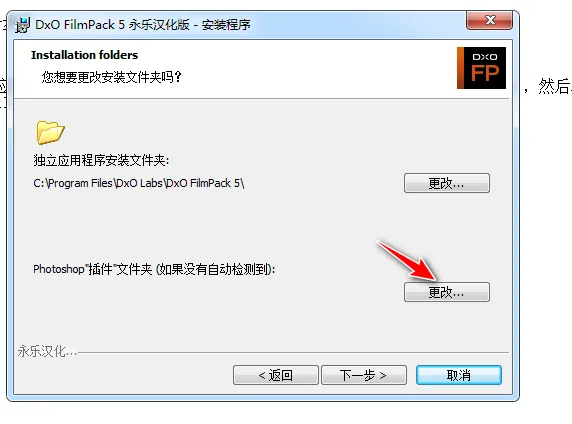The width and height of the screenshot is (572, 424).
Task: Click the Photoshop 插件 文件夹 label
Action: tap(154, 269)
